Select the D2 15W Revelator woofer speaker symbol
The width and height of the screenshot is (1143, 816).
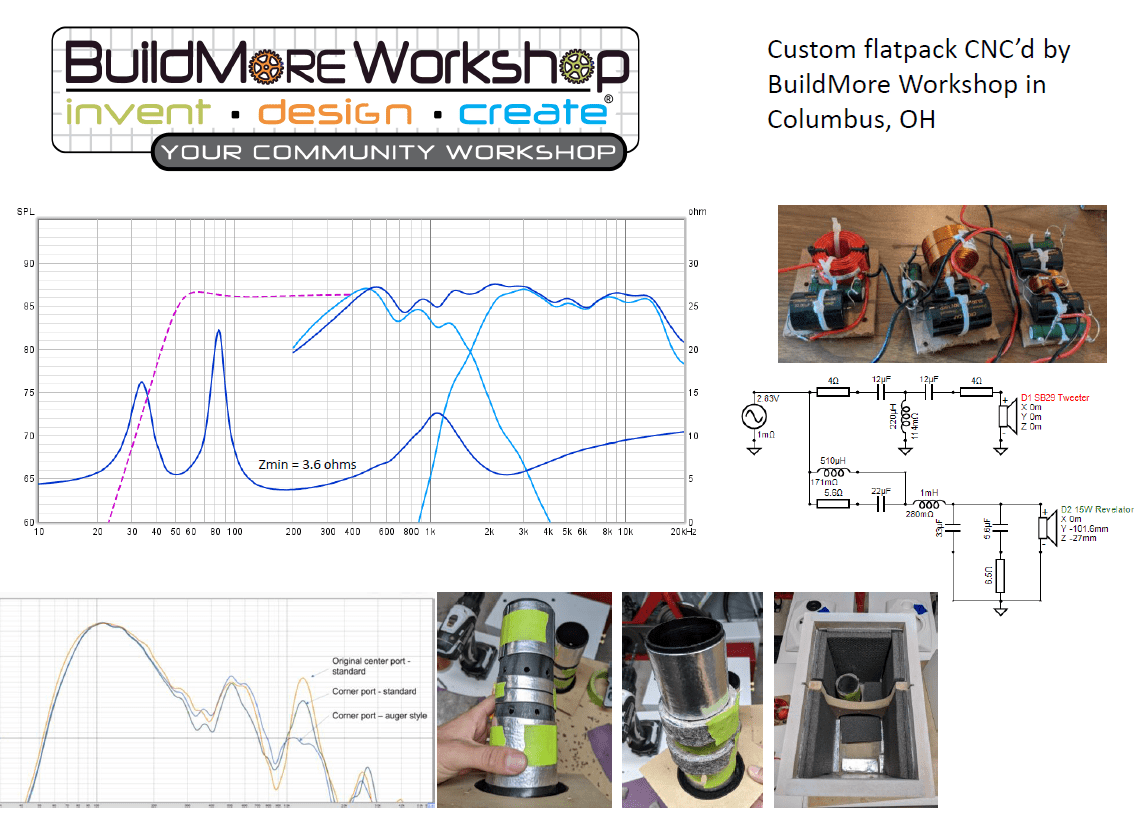point(1048,526)
